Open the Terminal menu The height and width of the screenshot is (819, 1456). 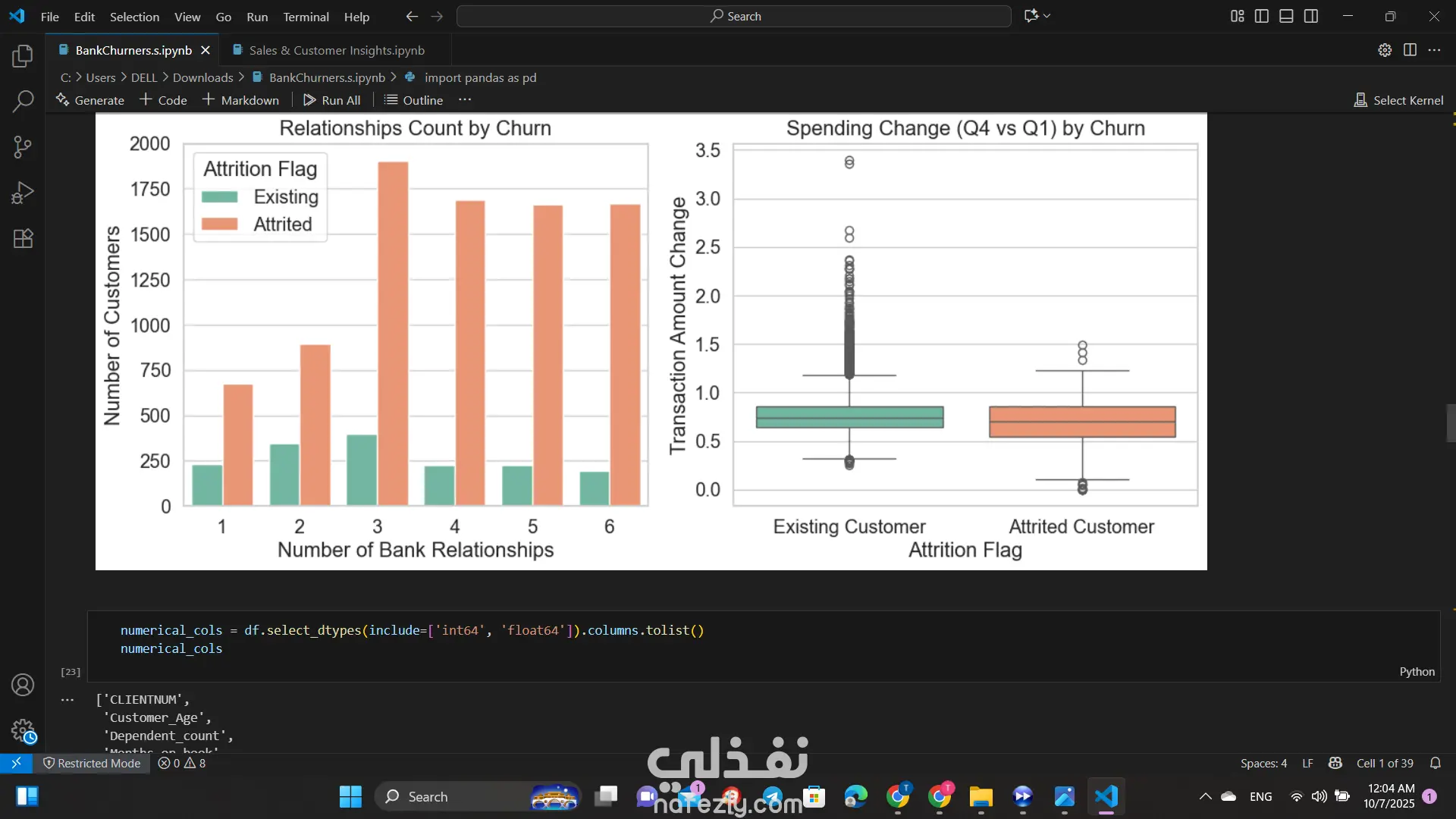[x=306, y=17]
